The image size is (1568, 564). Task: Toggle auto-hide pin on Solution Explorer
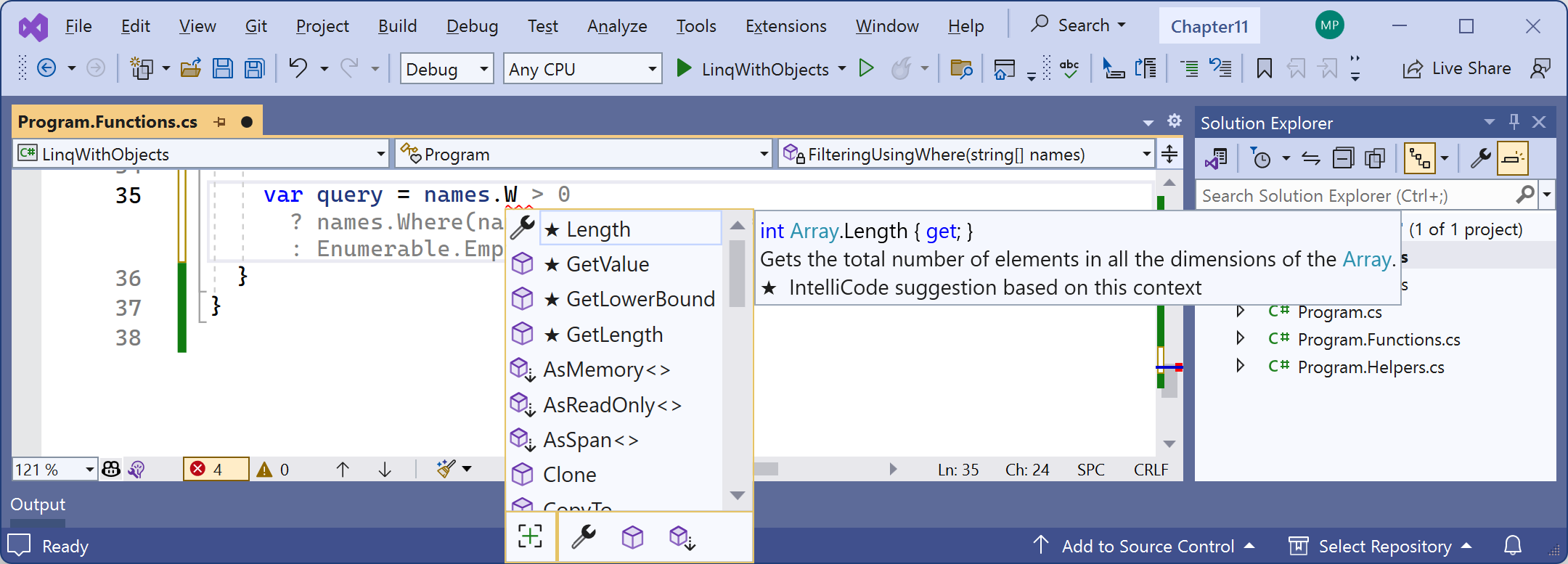(x=1514, y=122)
